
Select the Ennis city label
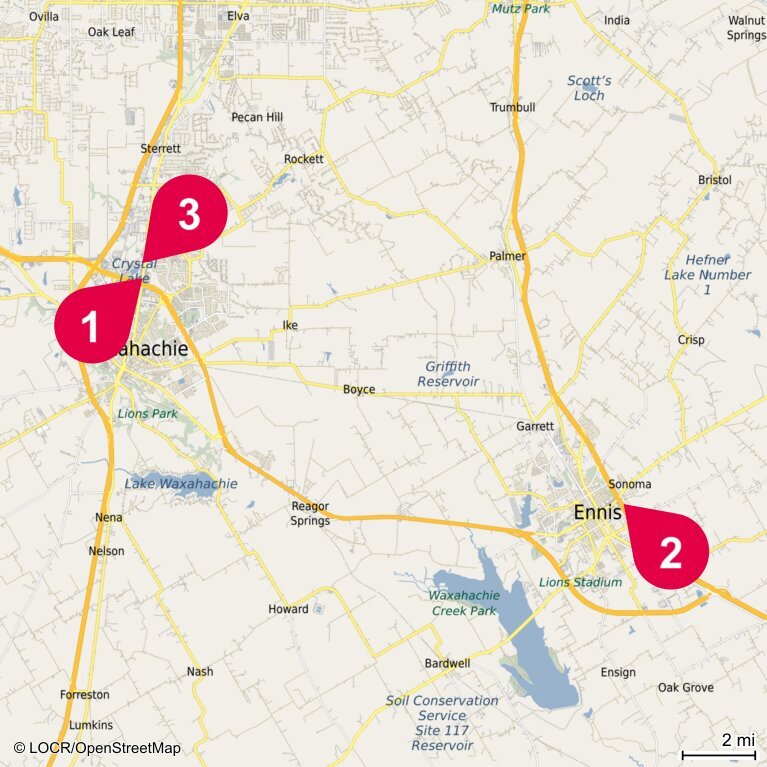(x=597, y=512)
